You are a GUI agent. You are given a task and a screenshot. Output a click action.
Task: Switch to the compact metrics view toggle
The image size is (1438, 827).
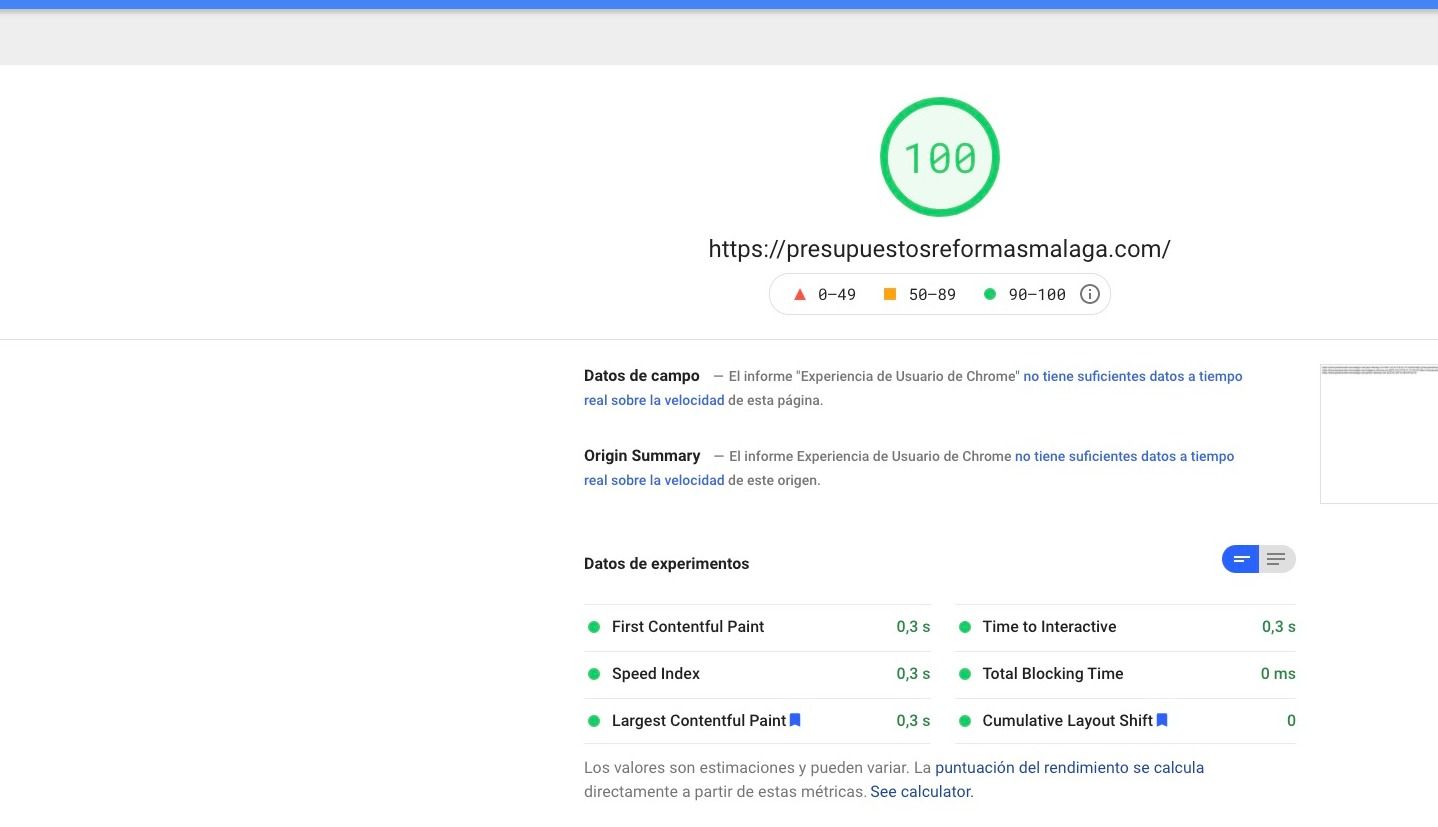(x=1241, y=559)
